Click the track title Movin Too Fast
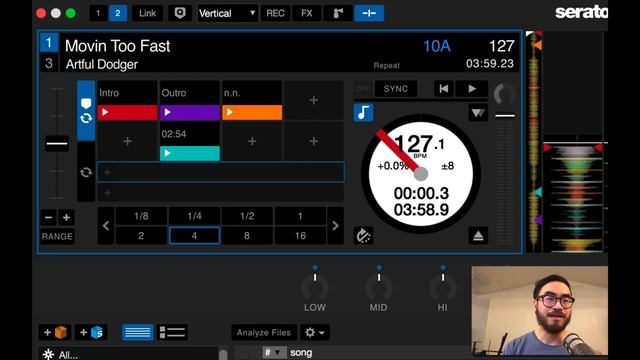This screenshot has height=360, width=640. [x=118, y=46]
